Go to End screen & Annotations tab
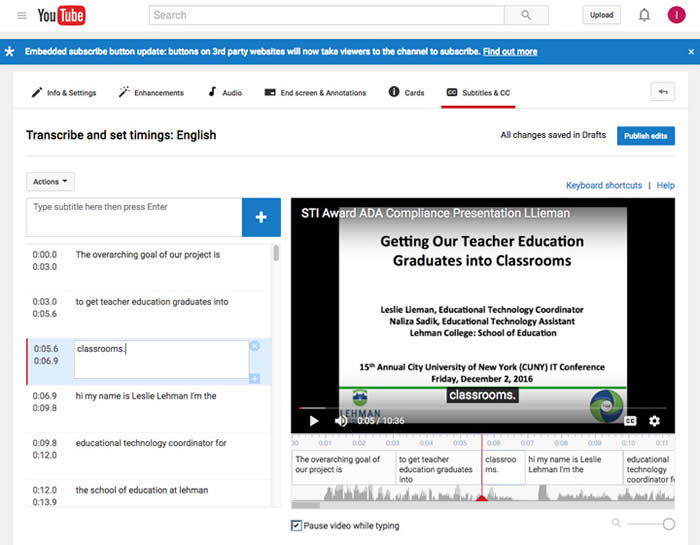This screenshot has height=545, width=700. (x=315, y=93)
